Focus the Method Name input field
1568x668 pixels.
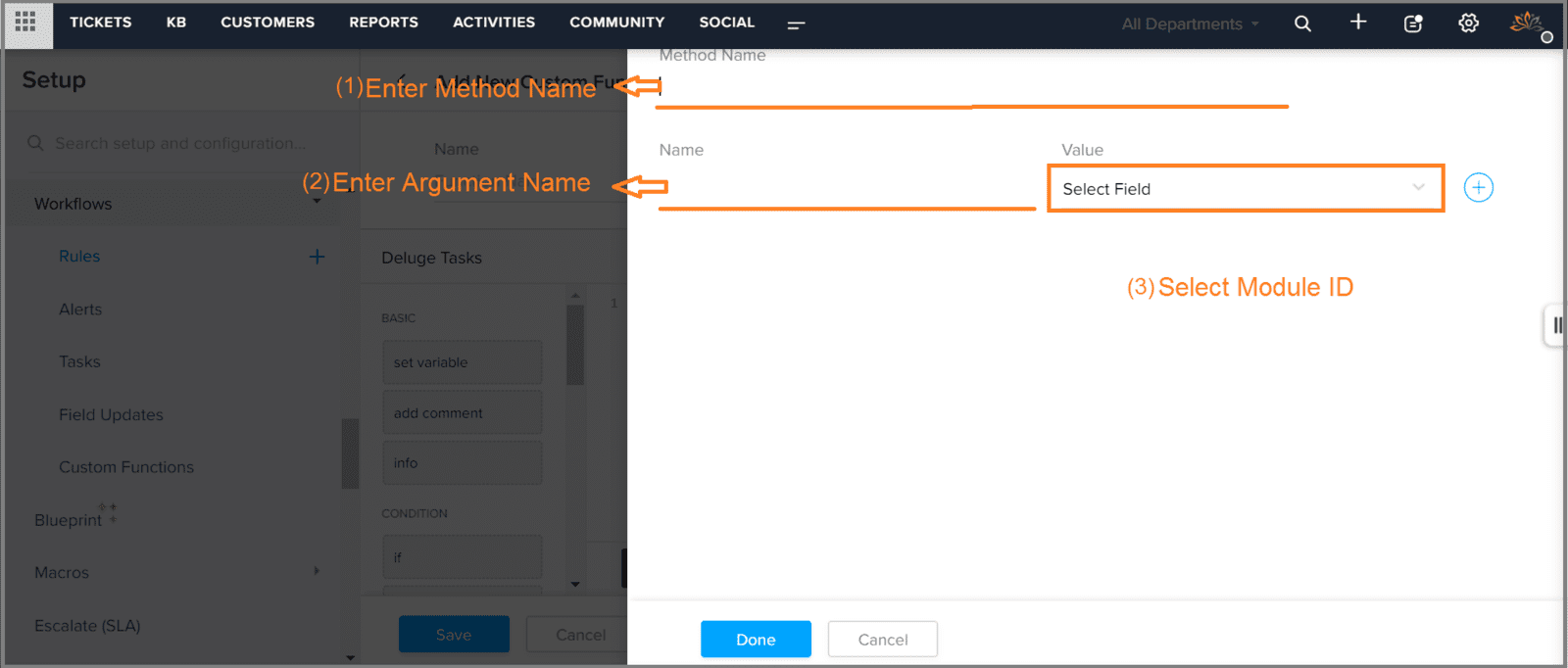click(x=973, y=88)
